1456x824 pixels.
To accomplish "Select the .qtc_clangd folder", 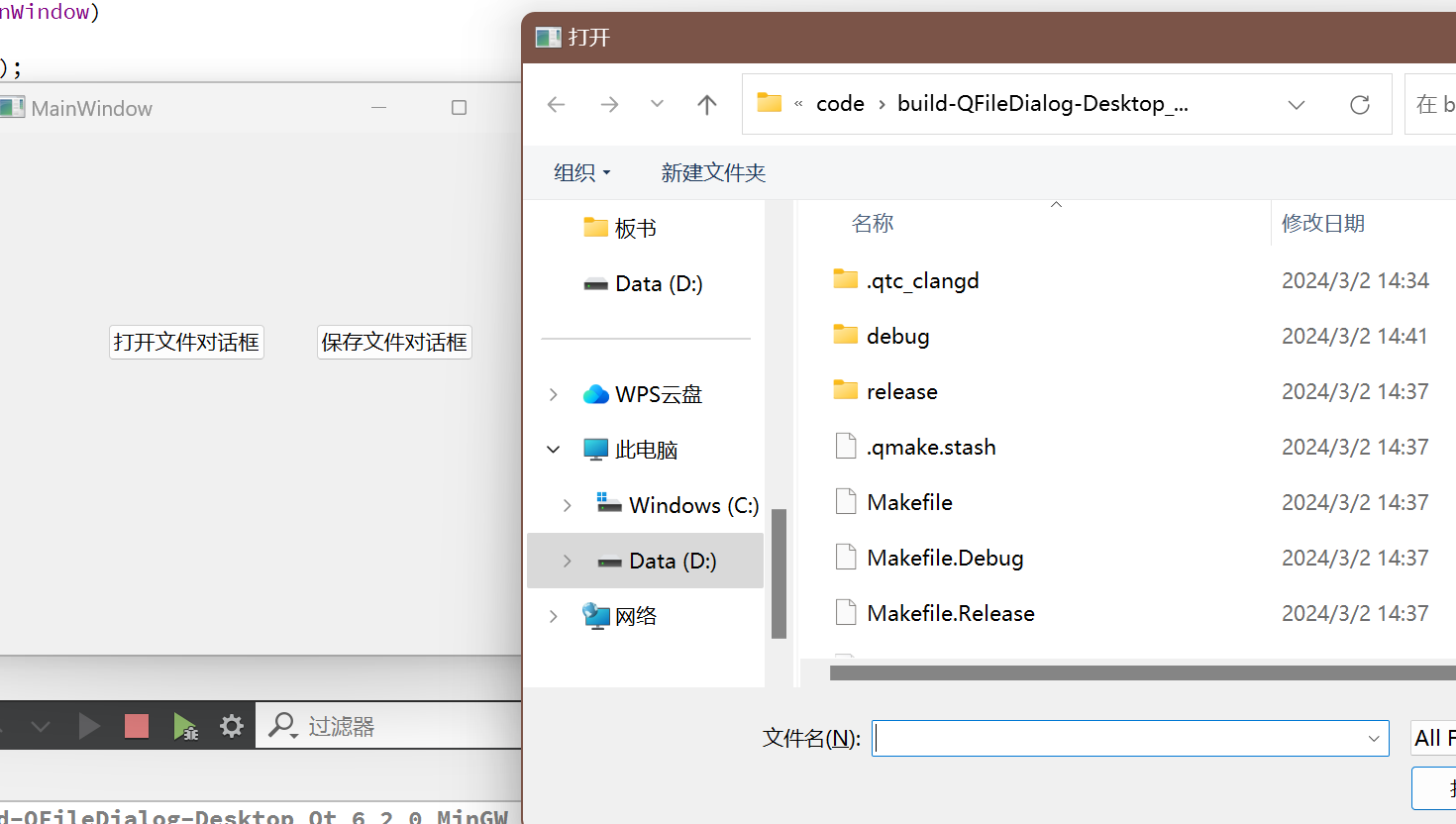I will pos(922,280).
